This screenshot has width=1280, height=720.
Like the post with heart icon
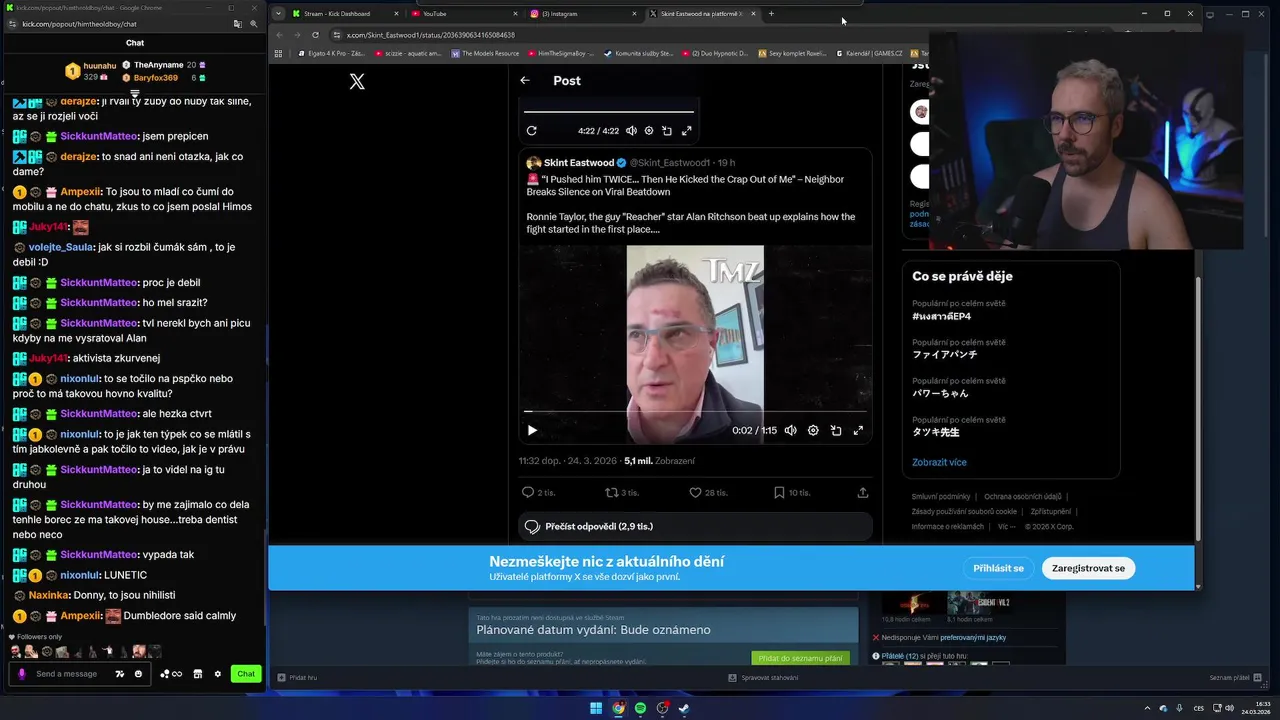tap(695, 492)
